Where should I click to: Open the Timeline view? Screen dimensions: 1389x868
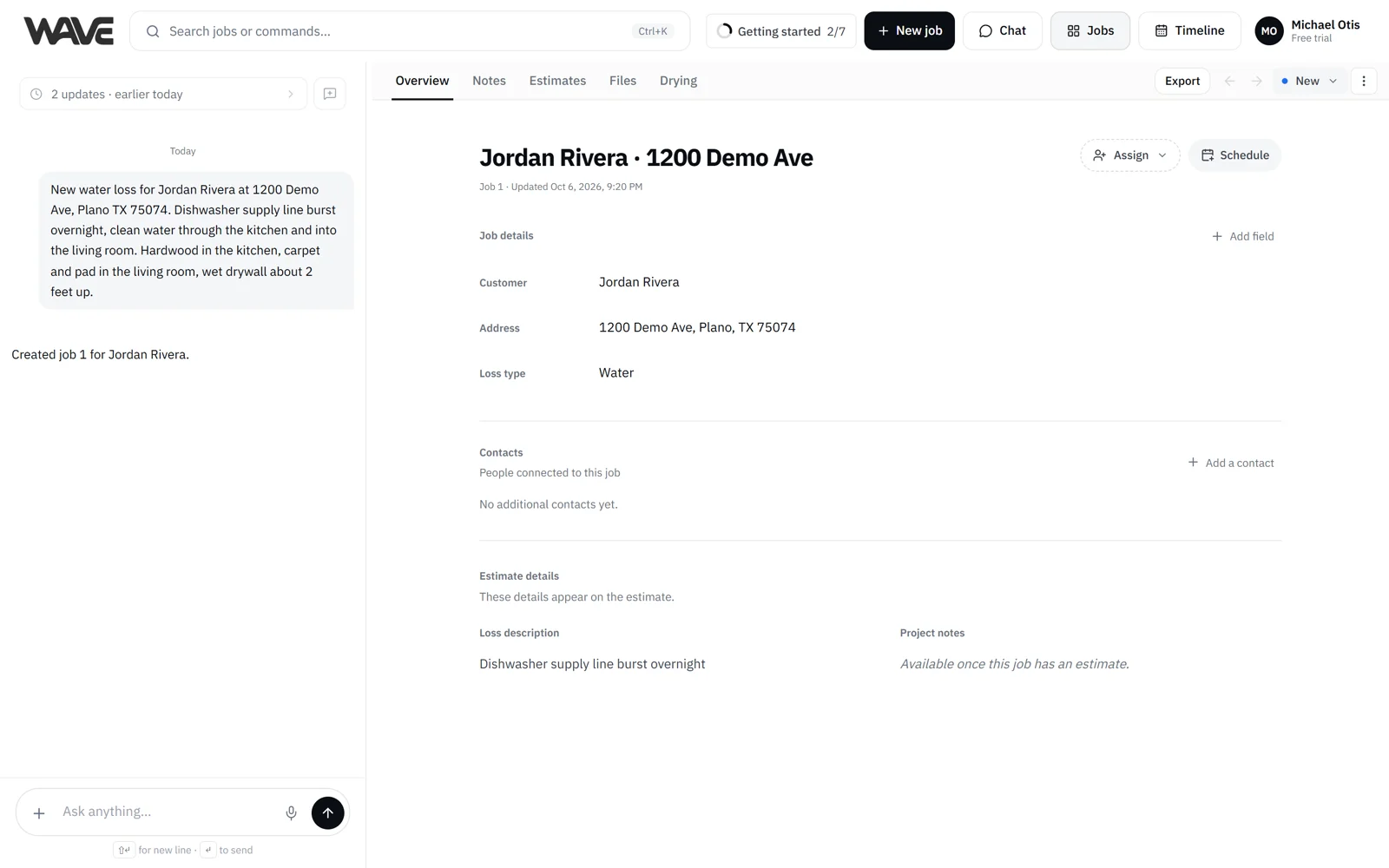[x=1189, y=31]
